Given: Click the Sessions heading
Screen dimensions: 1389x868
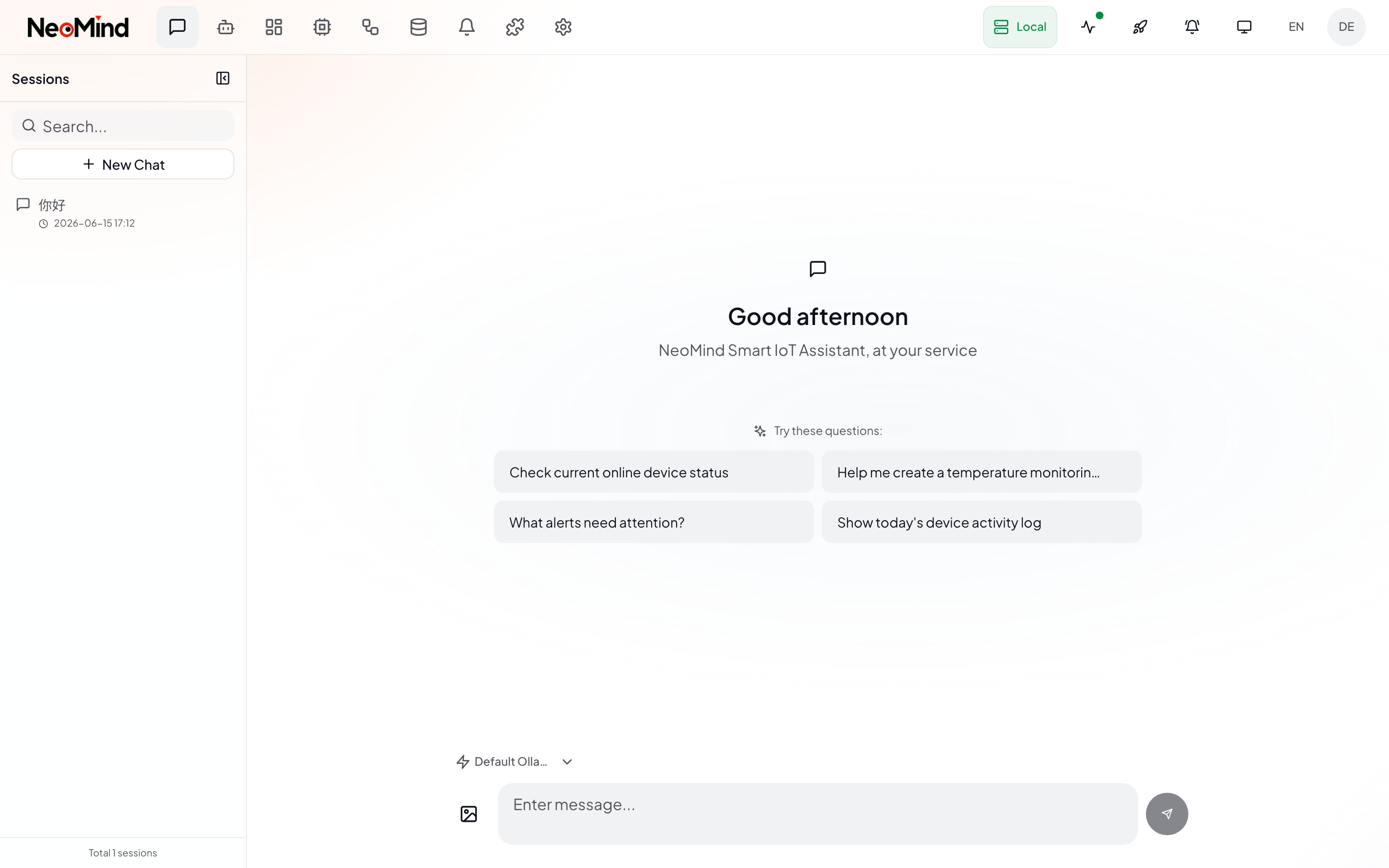Looking at the screenshot, I should (x=40, y=79).
